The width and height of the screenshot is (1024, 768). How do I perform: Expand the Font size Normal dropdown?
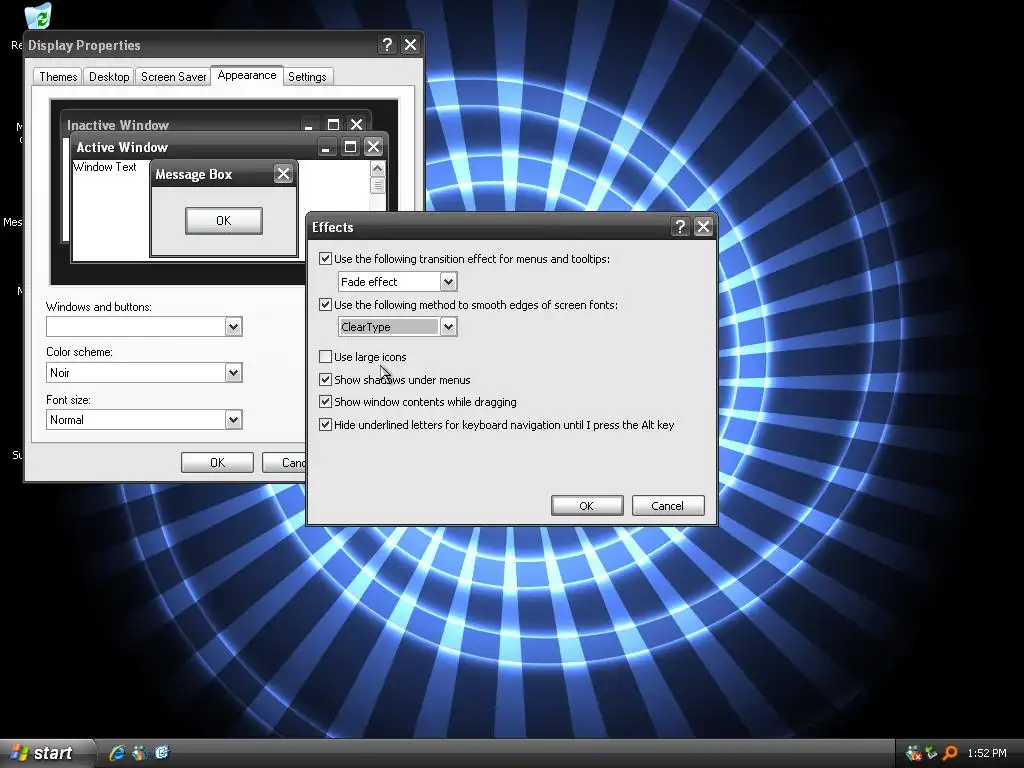coord(233,420)
